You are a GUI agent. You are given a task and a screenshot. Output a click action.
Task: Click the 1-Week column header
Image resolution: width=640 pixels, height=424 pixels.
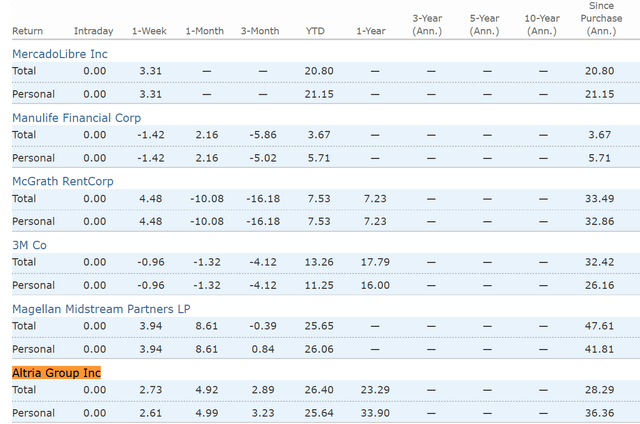pyautogui.click(x=149, y=31)
